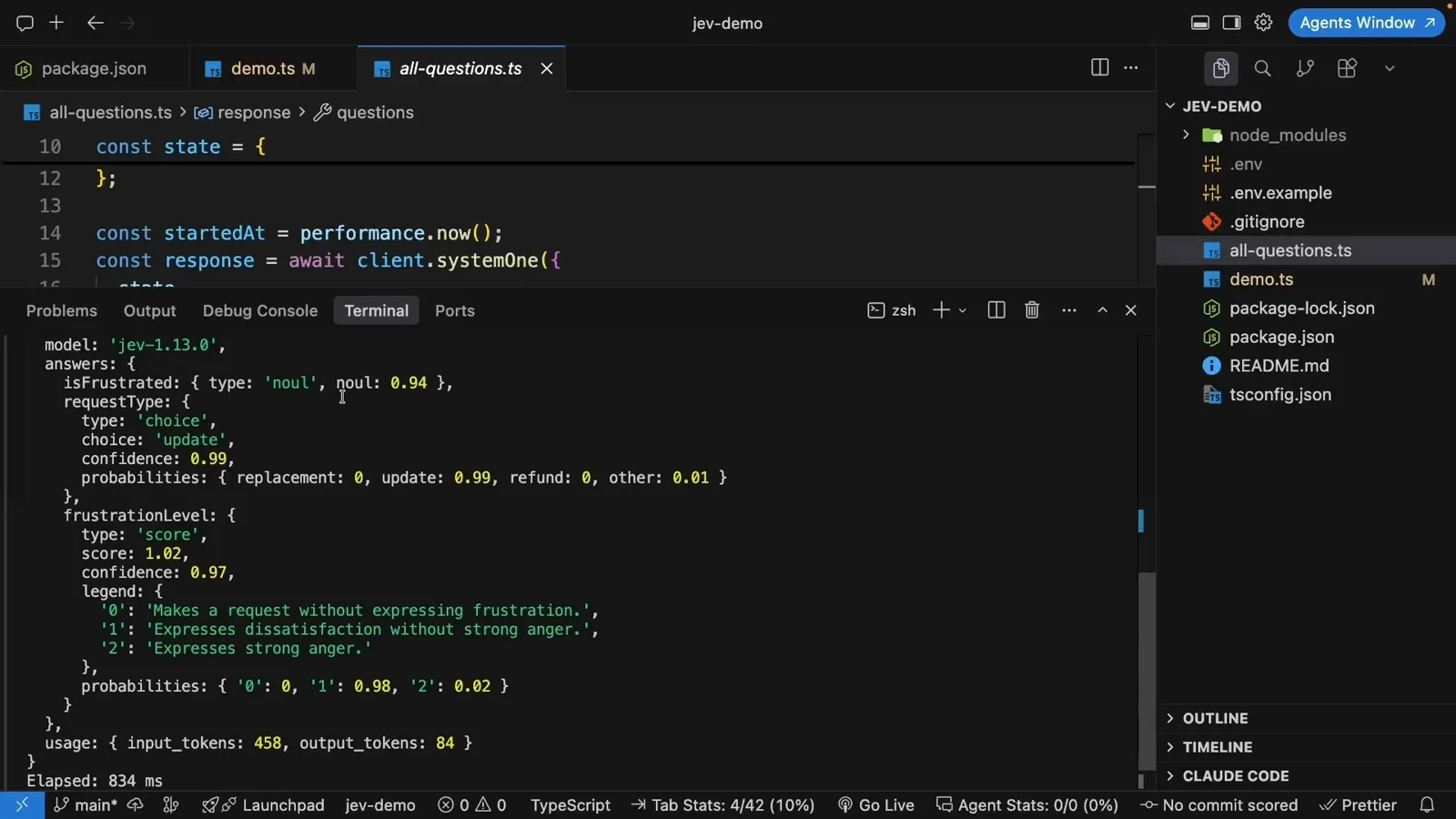Select the Terminal panel tab
The height and width of the screenshot is (819, 1456).
coord(377,310)
